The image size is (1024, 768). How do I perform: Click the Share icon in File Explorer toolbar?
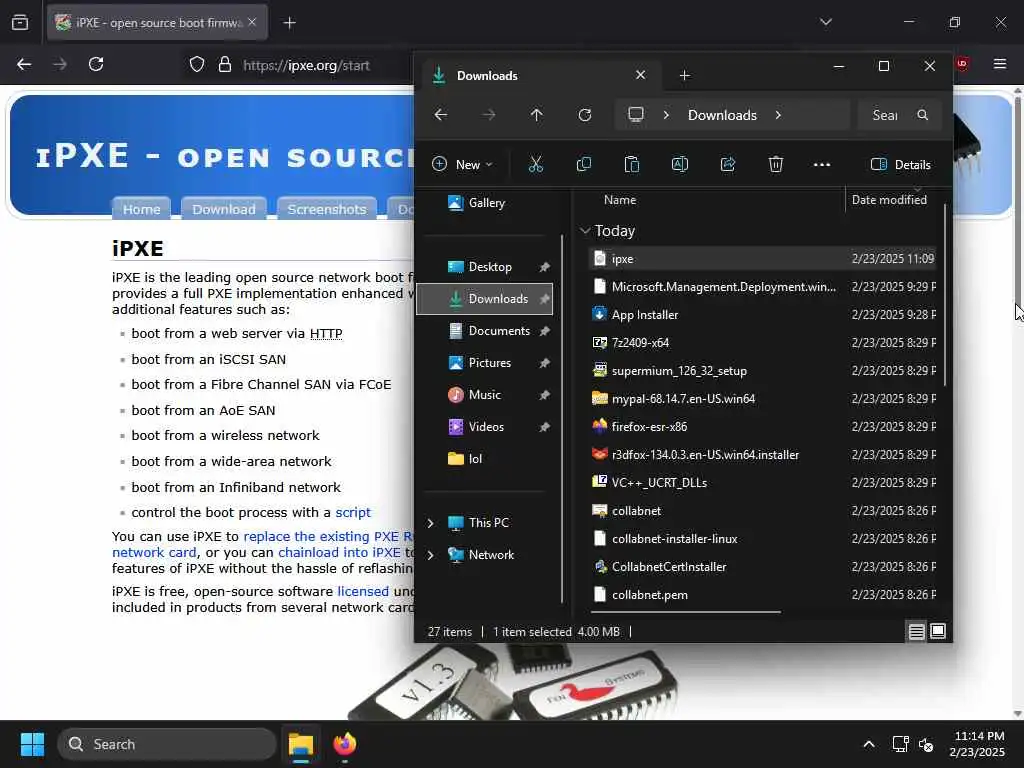click(x=728, y=165)
